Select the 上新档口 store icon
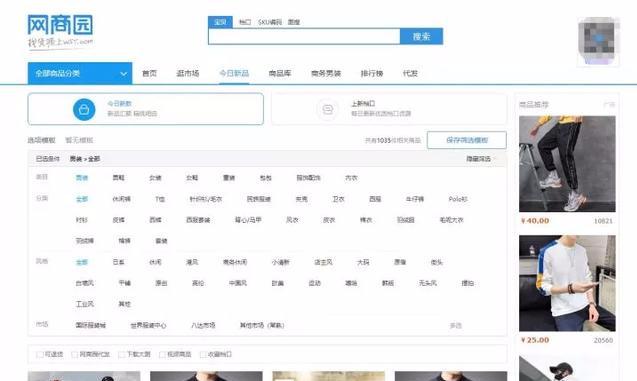Viewport: 637px width, 381px height. pyautogui.click(x=328, y=109)
